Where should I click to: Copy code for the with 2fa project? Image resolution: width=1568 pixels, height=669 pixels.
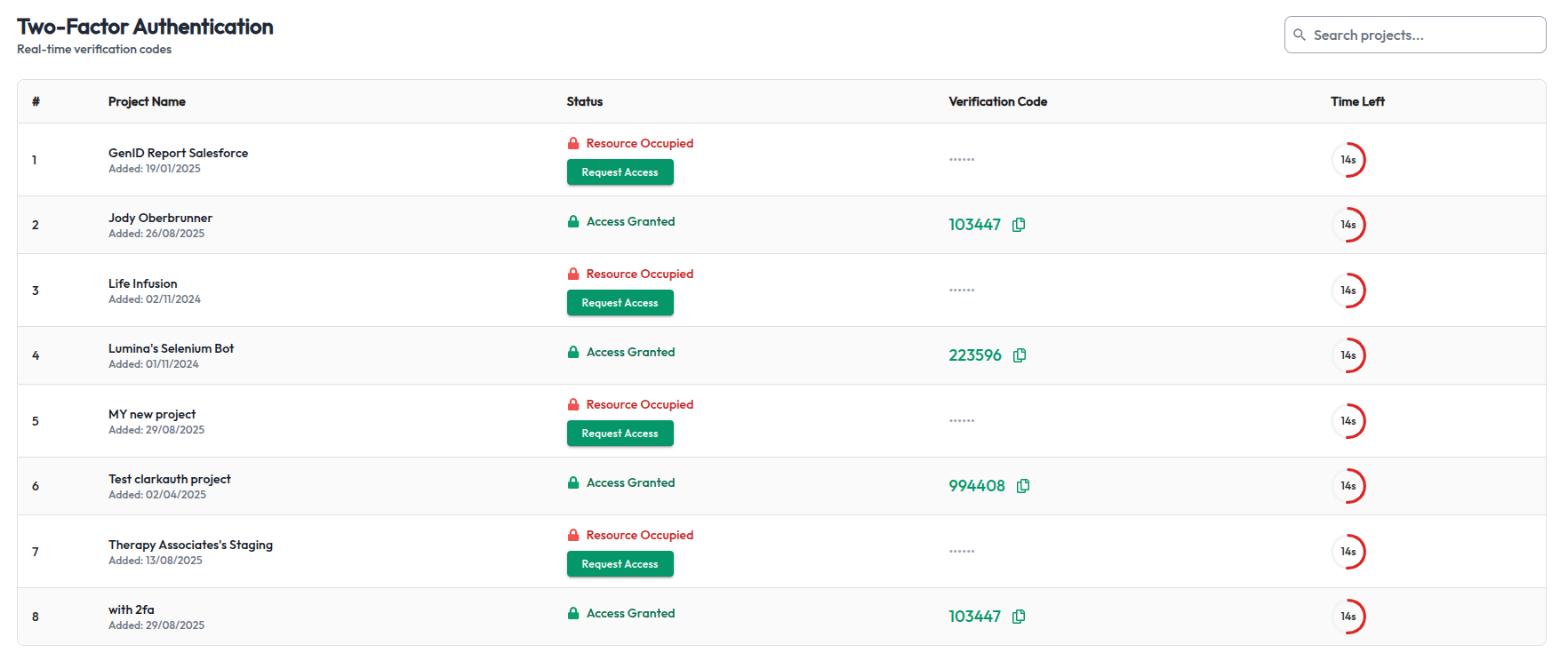1019,617
